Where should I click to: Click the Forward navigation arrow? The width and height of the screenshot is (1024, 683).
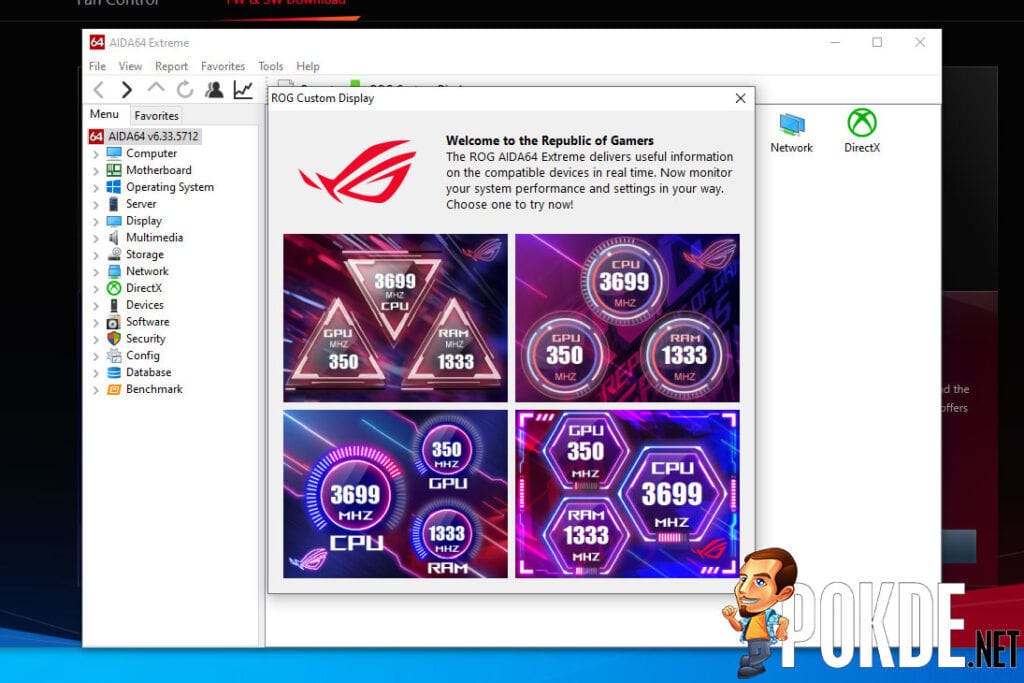coord(127,89)
